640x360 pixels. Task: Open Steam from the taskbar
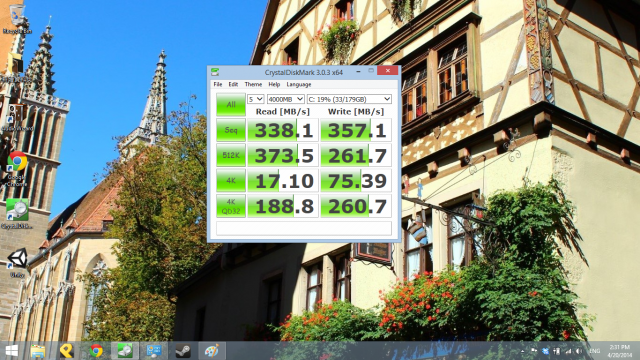point(183,351)
